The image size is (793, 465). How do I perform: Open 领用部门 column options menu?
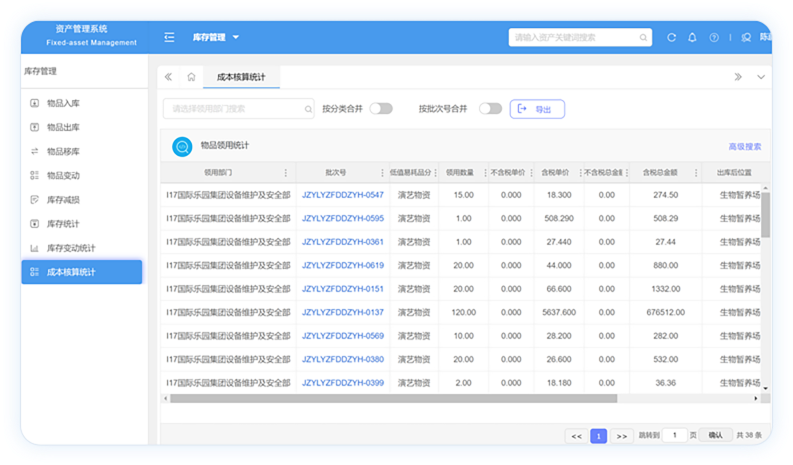[286, 173]
